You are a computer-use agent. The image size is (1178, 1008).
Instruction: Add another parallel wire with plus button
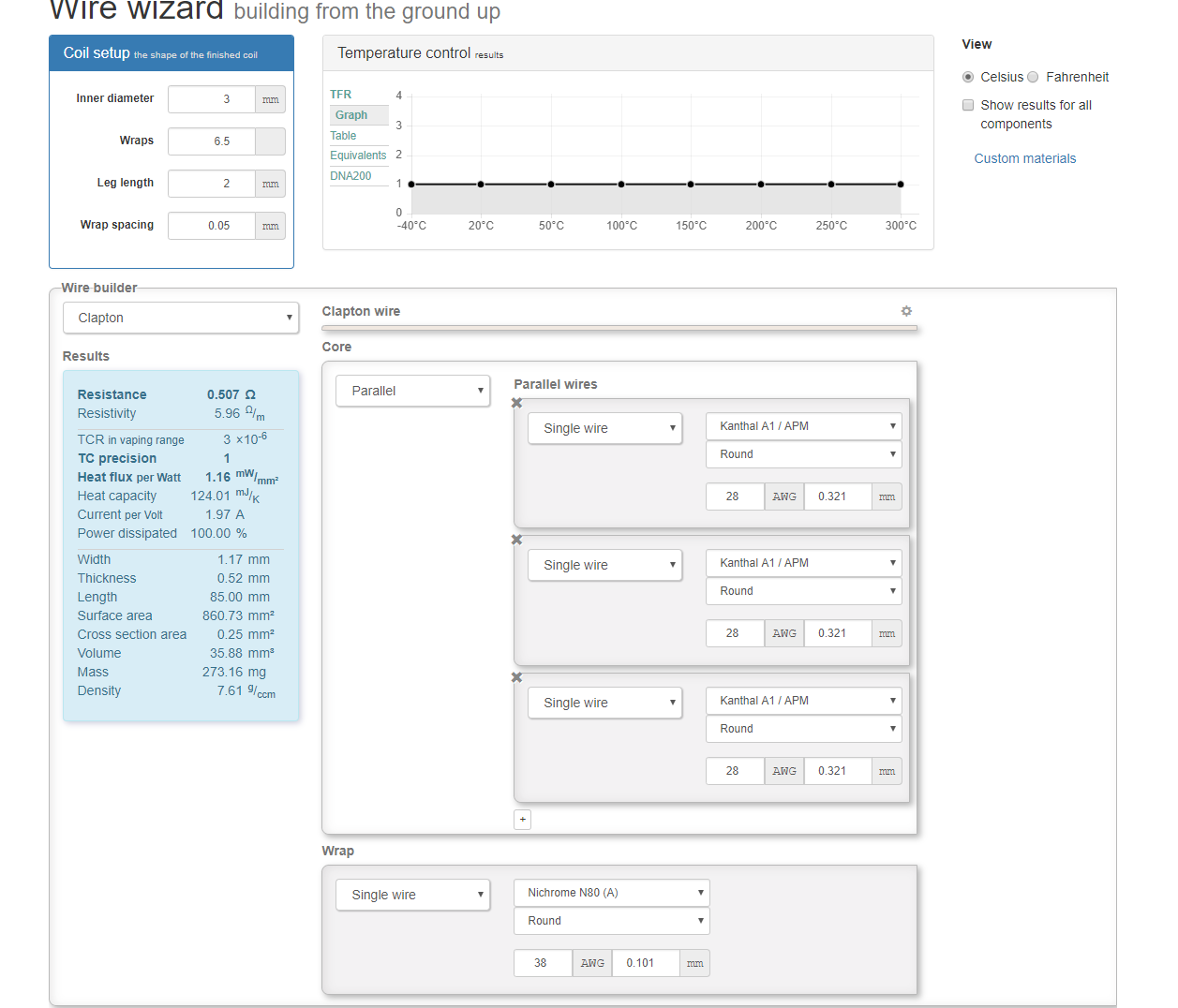523,820
